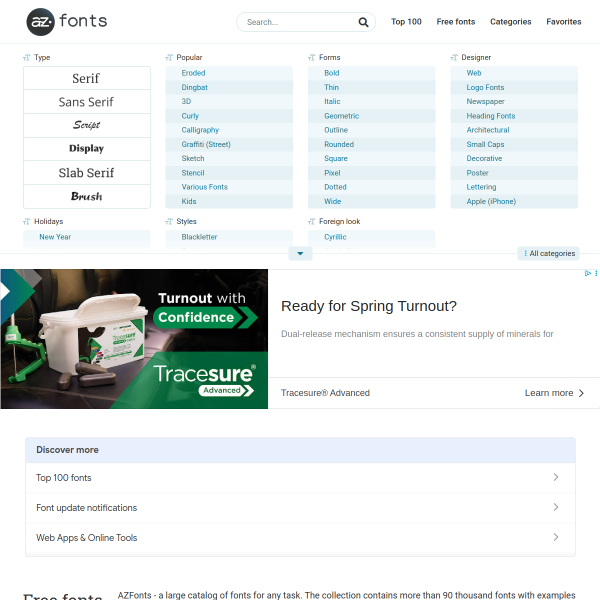Screen dimensions: 600x600
Task: Select the Sans Serif font type
Action: (86, 102)
